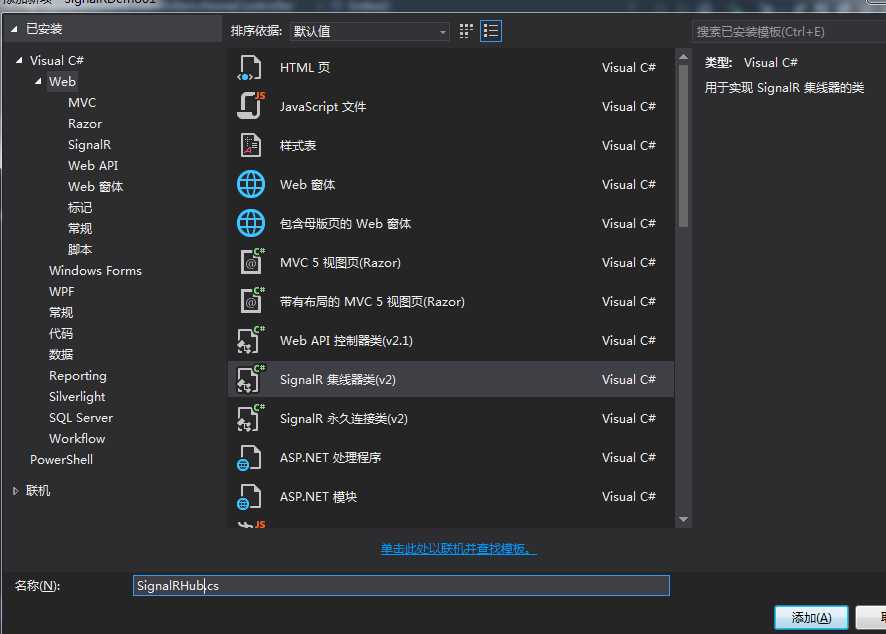This screenshot has width=886, height=634.
Task: Select the Web API 控制器类(v2.1) name
Action: pos(346,341)
